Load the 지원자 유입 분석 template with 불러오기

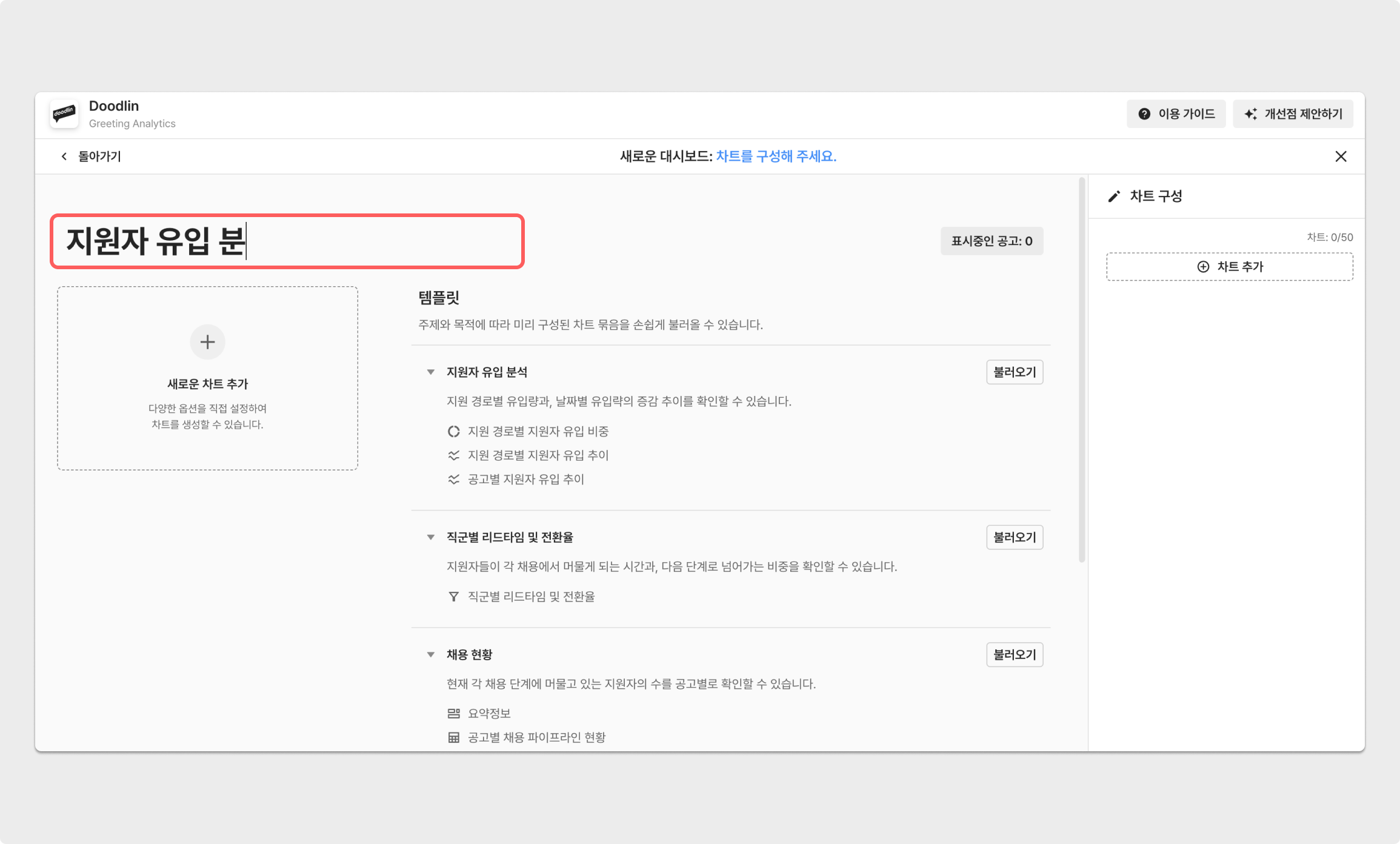pyautogui.click(x=1015, y=372)
